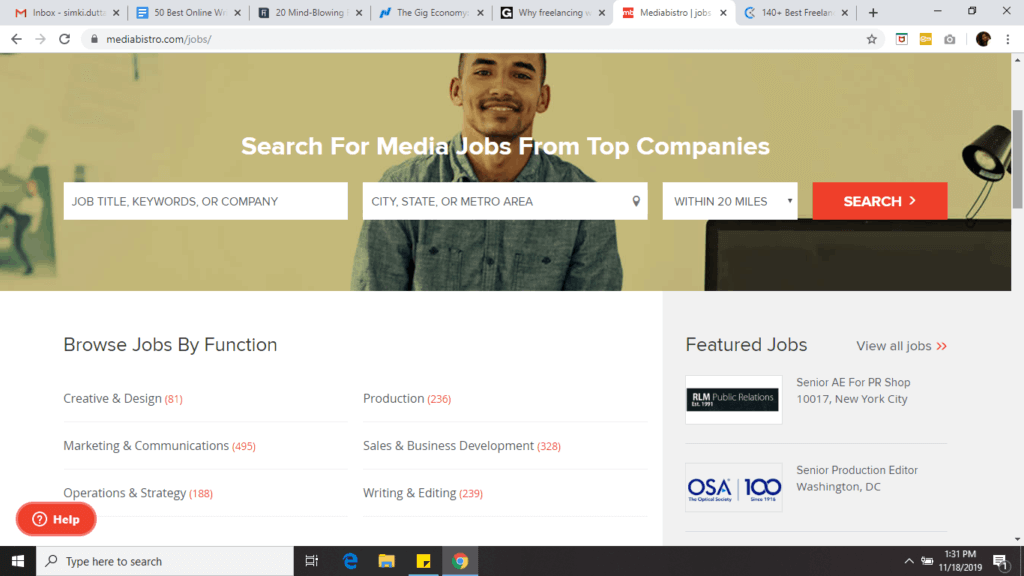Click the RLM Public Relations company logo
Image resolution: width=1024 pixels, height=576 pixels.
pyautogui.click(x=733, y=399)
